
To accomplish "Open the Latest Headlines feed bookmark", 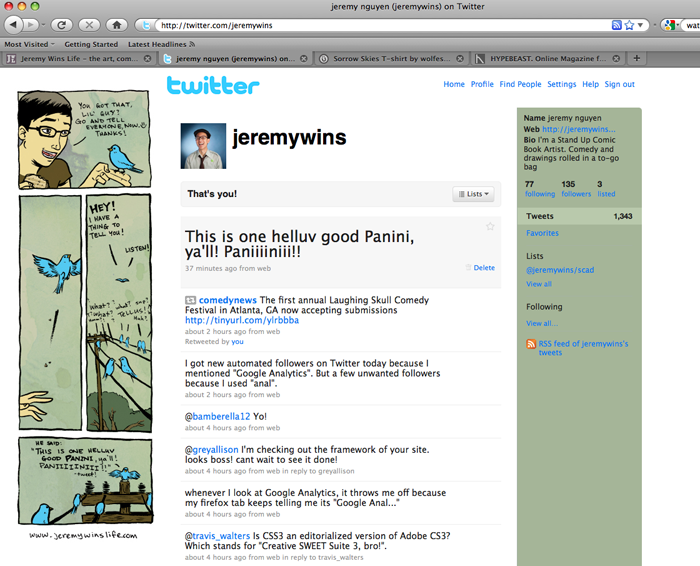I will point(161,44).
